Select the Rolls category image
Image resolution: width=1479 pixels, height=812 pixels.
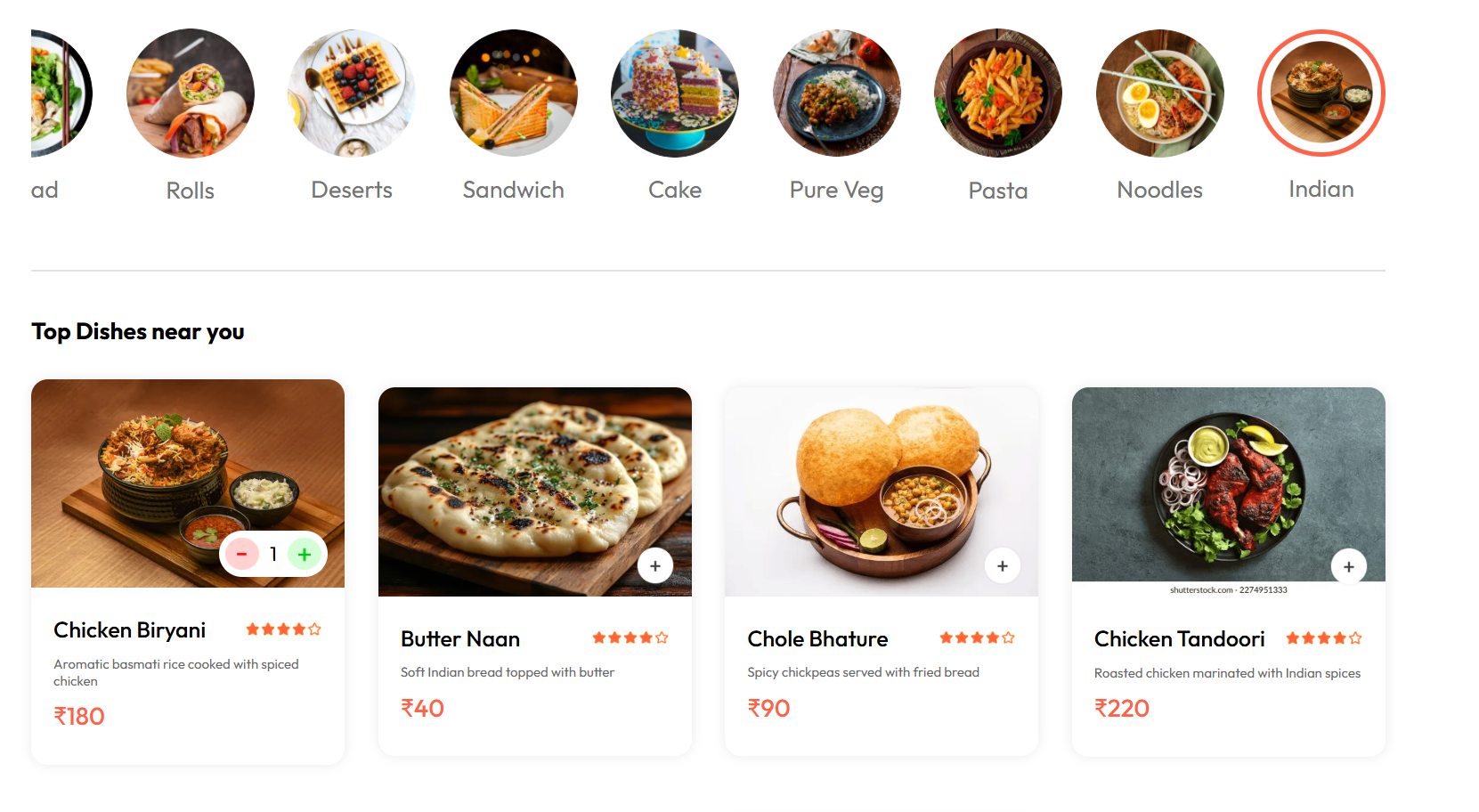click(x=191, y=93)
